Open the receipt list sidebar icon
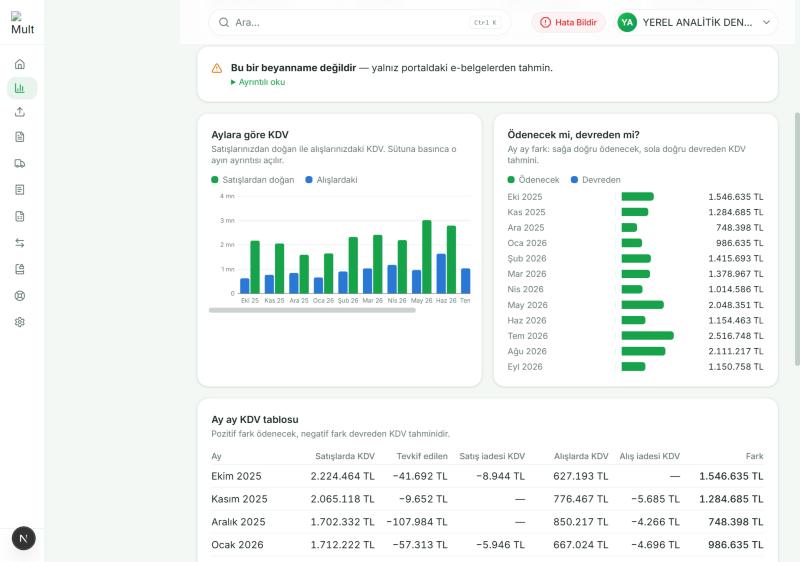Image resolution: width=800 pixels, height=562 pixels. click(x=19, y=190)
